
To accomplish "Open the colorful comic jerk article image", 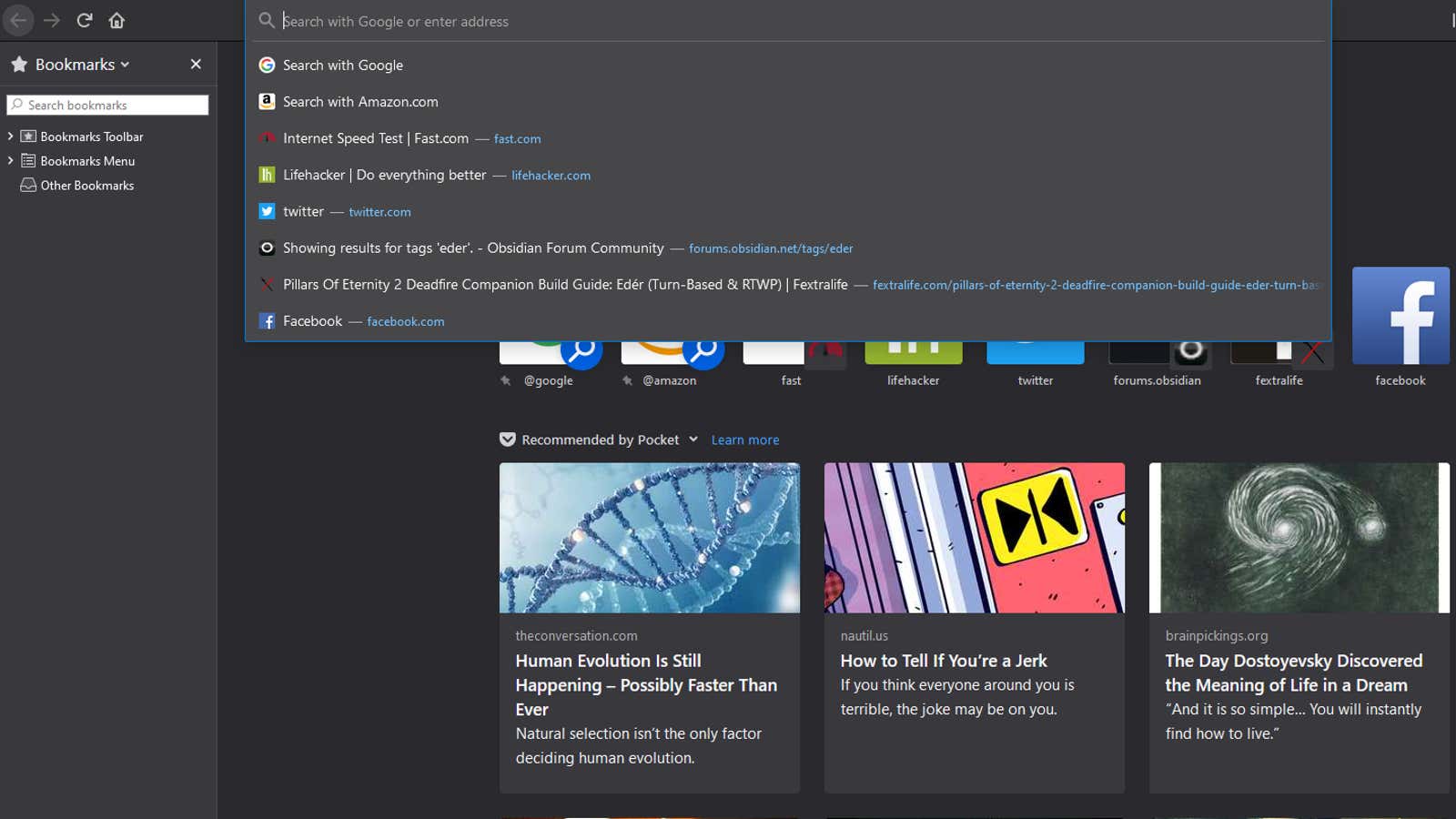I will (975, 538).
